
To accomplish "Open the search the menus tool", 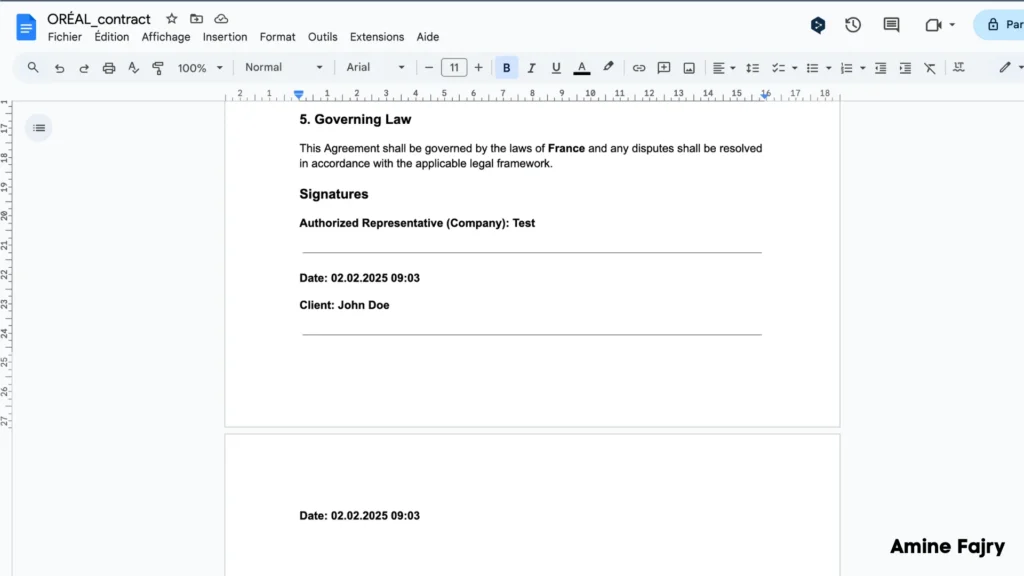I will click(33, 67).
